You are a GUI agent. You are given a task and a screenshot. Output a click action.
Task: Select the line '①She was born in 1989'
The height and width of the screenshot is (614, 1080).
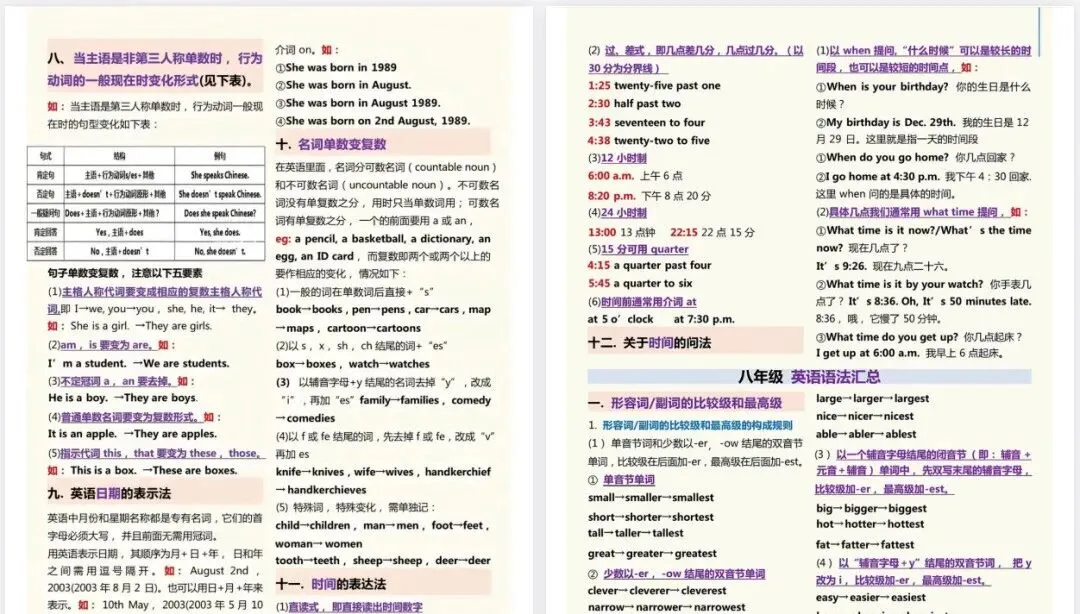pos(335,68)
